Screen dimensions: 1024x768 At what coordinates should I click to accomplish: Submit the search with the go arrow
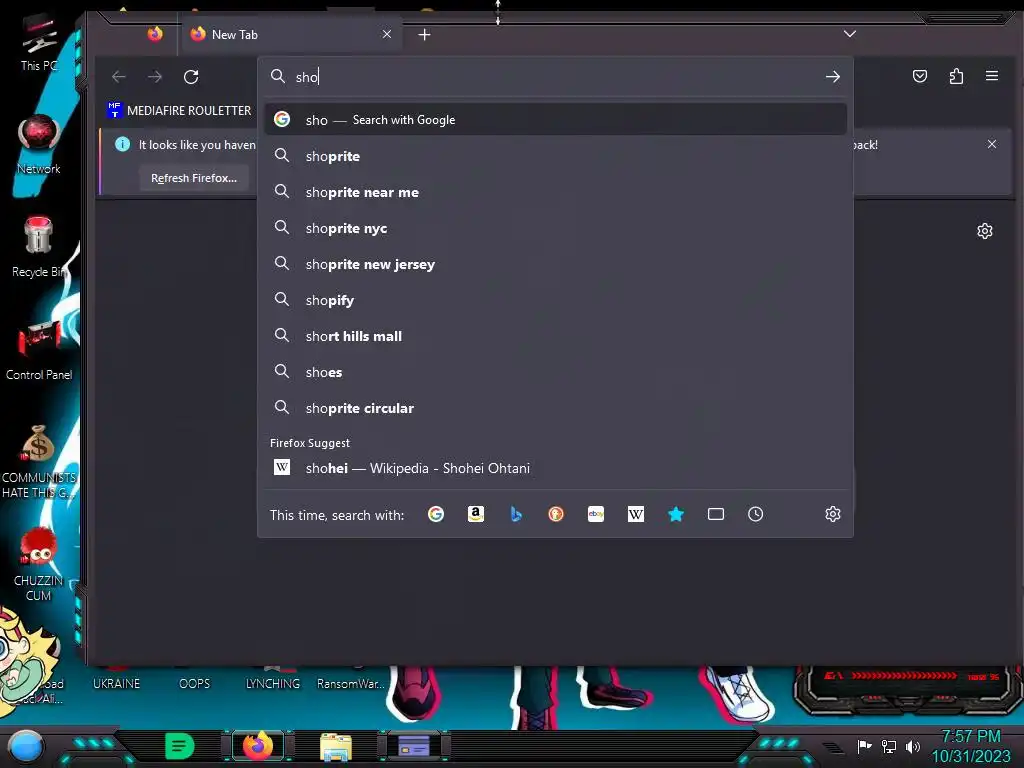pyautogui.click(x=833, y=77)
